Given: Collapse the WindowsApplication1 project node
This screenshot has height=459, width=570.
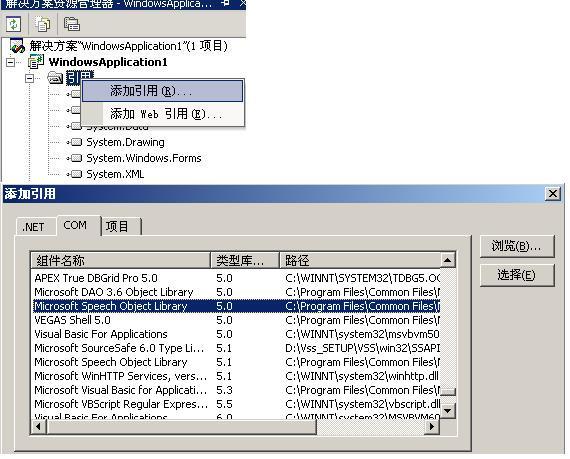Looking at the screenshot, I should pos(11,62).
